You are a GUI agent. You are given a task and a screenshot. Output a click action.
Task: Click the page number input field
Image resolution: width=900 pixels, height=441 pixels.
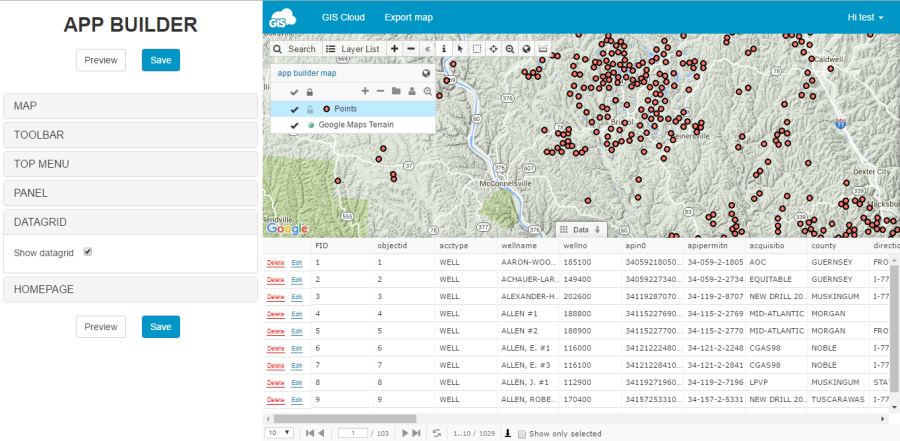(x=352, y=433)
